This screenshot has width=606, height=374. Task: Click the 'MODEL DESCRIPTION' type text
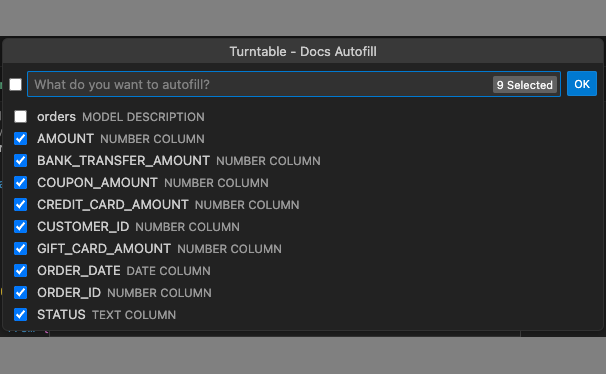click(x=143, y=117)
